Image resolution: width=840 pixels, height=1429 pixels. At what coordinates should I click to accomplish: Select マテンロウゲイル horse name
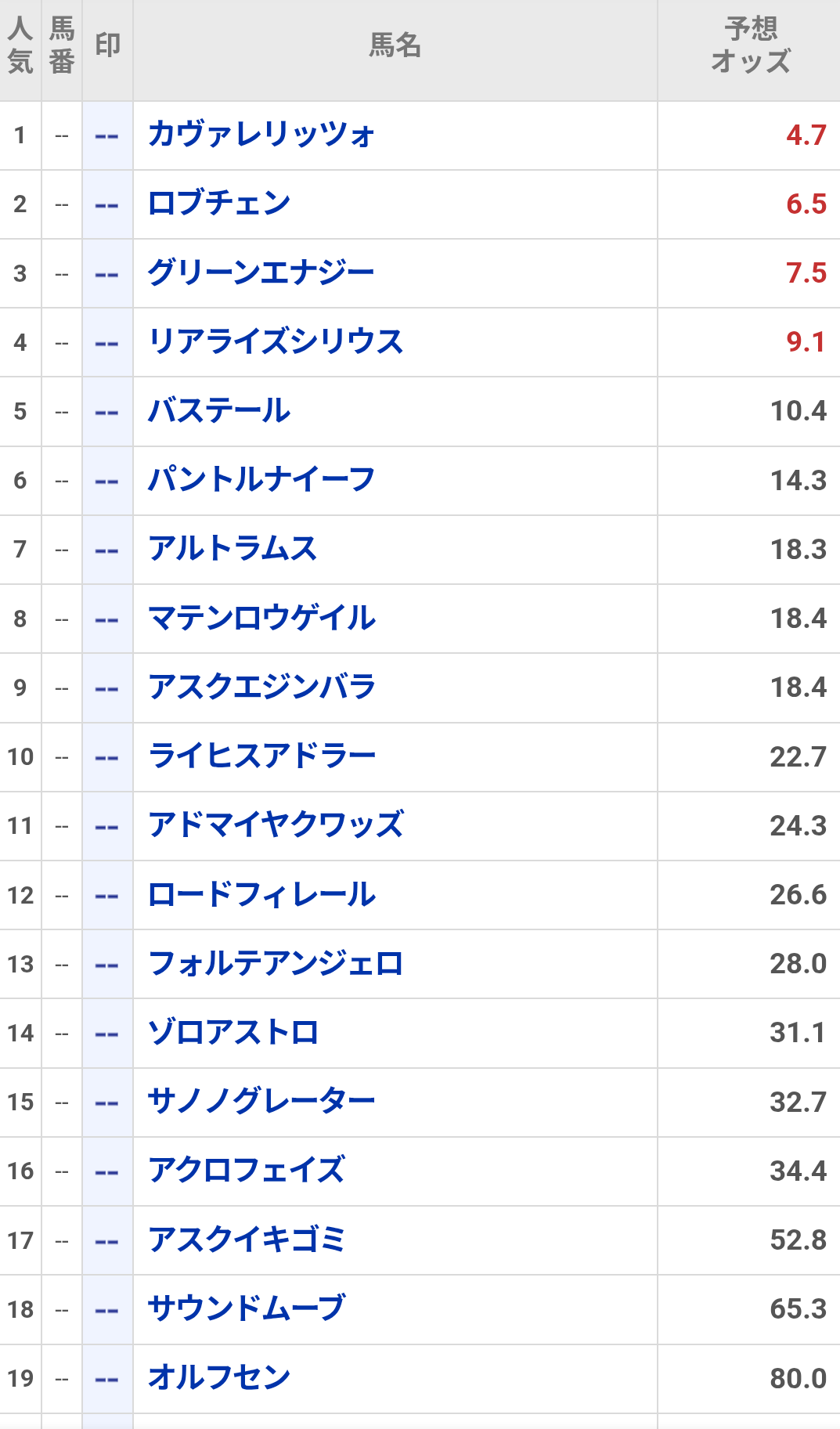pos(261,619)
